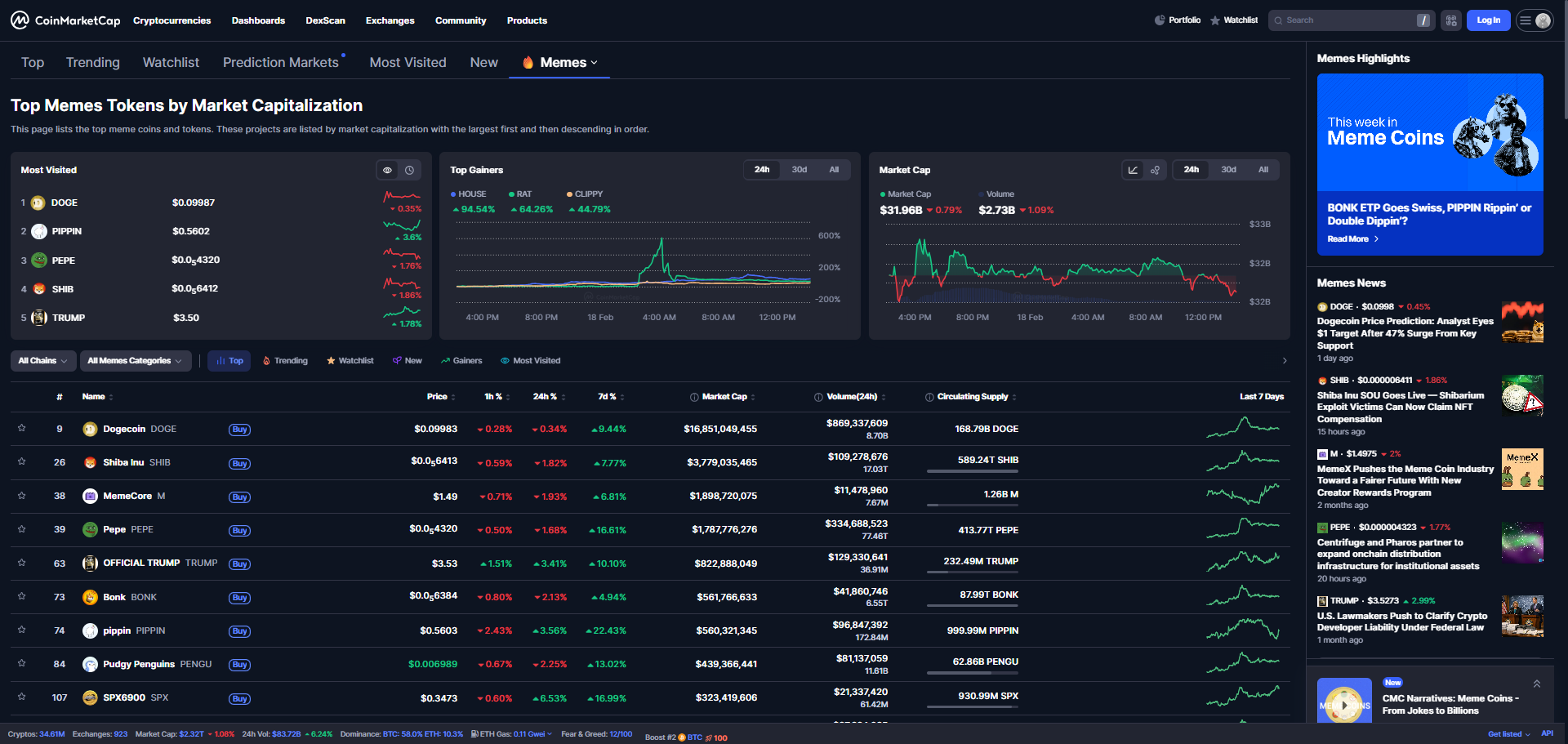Select the Top filter chip

pyautogui.click(x=229, y=361)
